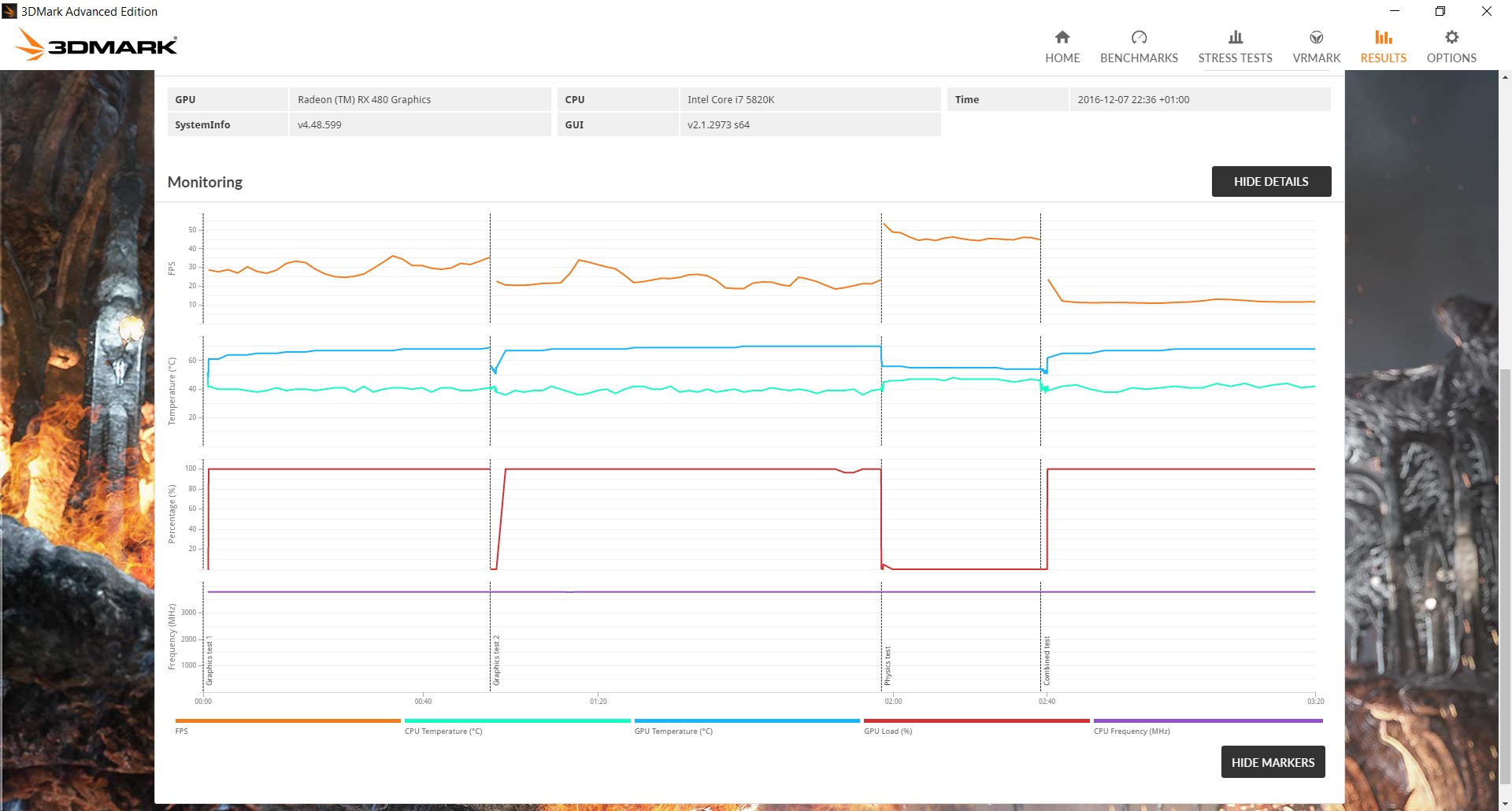Open the Benchmarks gauge icon
Viewport: 1512px width, 811px height.
point(1139,37)
